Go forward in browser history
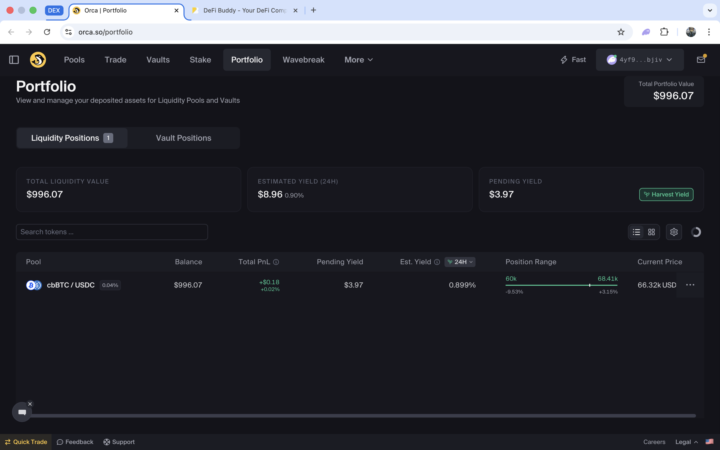The image size is (720, 450). (x=29, y=32)
